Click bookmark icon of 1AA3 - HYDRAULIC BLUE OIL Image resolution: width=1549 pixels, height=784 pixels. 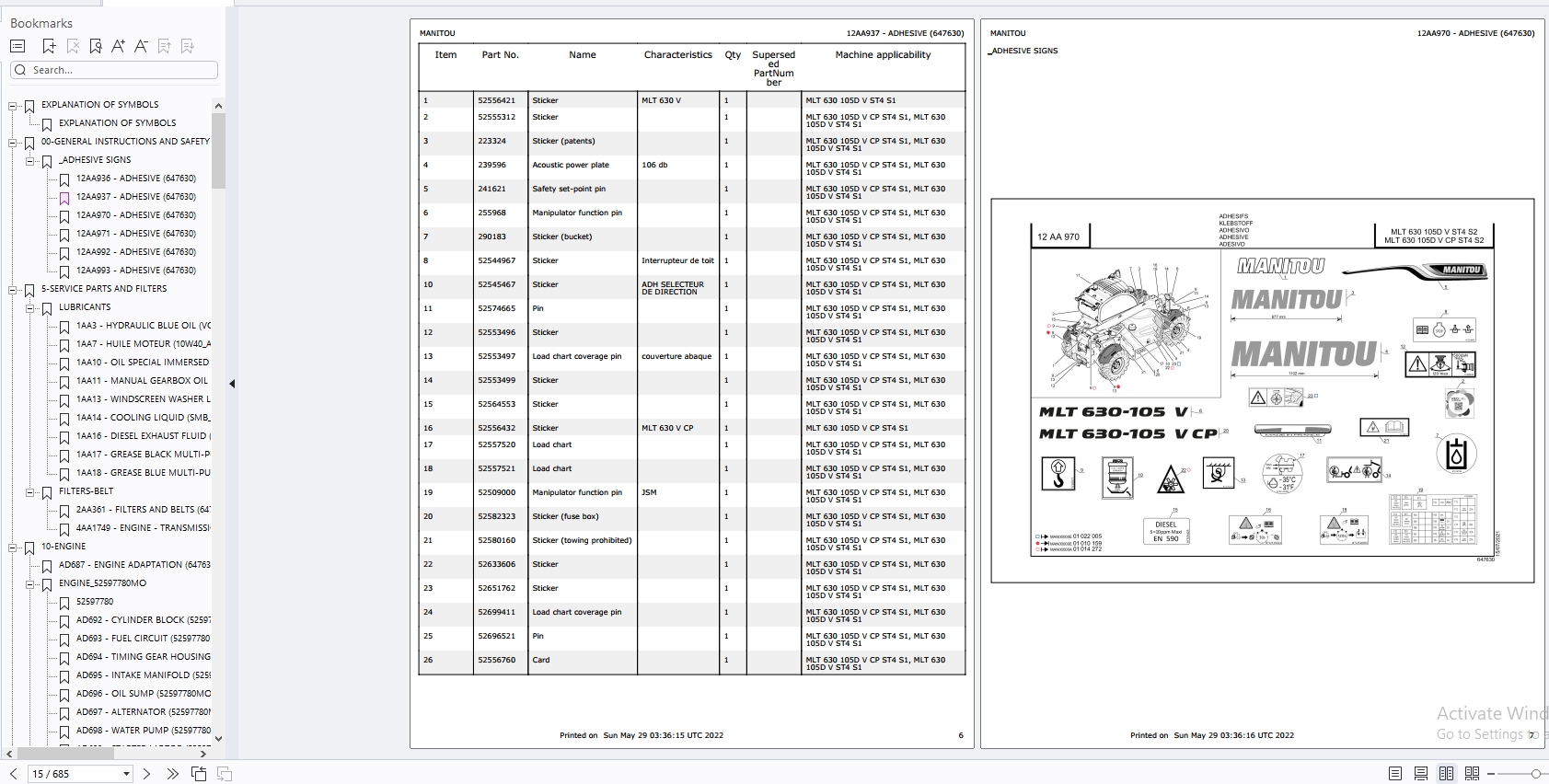point(64,327)
